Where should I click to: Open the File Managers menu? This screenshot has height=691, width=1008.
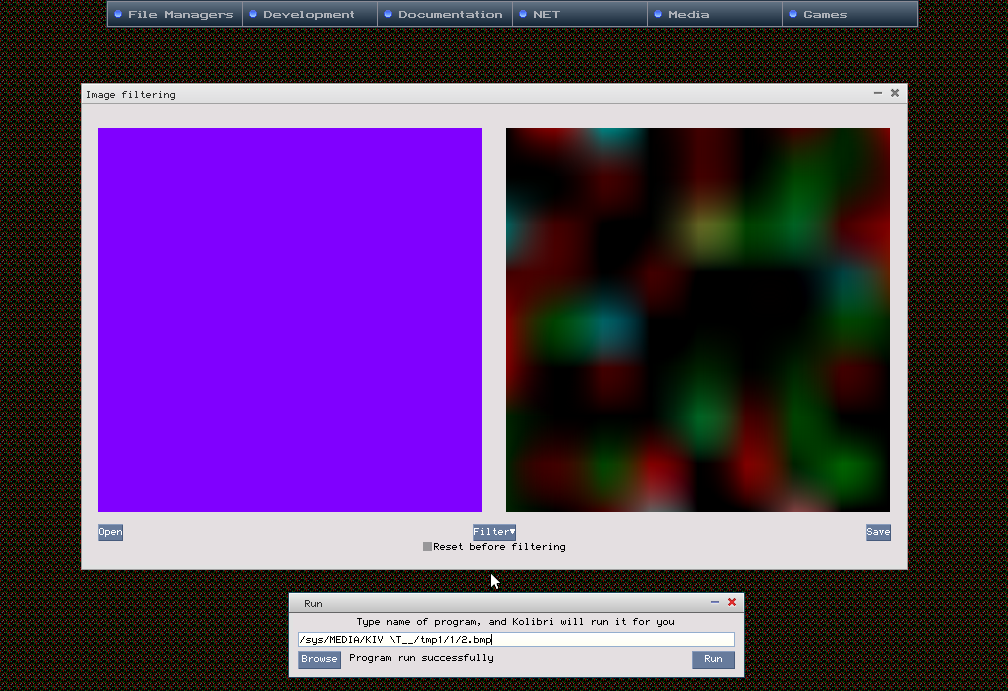(175, 14)
